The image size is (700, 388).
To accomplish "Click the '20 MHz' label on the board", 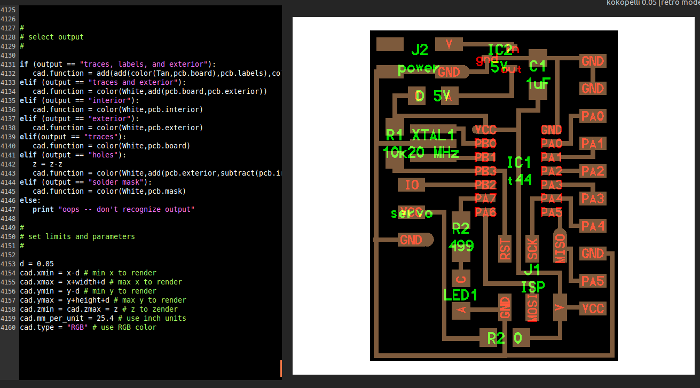I will pos(433,153).
